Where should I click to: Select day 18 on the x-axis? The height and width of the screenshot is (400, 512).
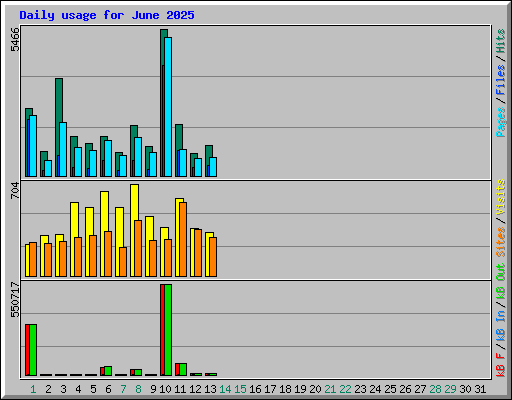[285, 389]
